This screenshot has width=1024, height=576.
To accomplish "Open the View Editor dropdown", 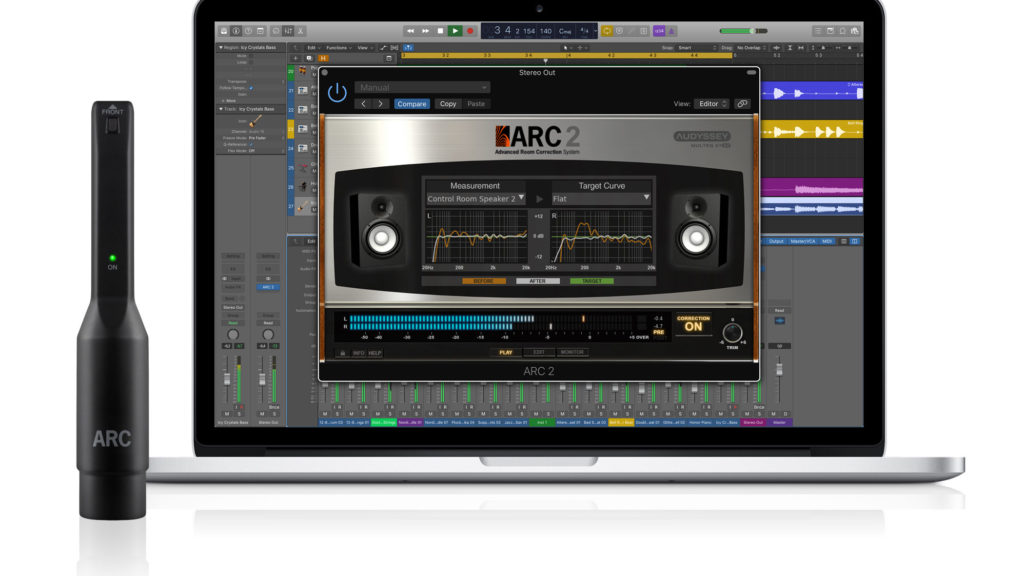I will 711,104.
